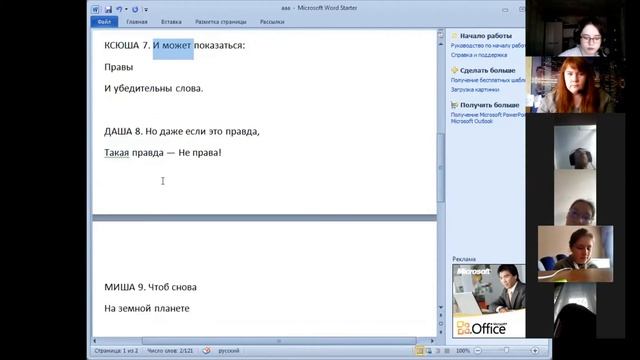Click the zoom out minus button
Viewport: 640px width, 360px height.
click(478, 351)
